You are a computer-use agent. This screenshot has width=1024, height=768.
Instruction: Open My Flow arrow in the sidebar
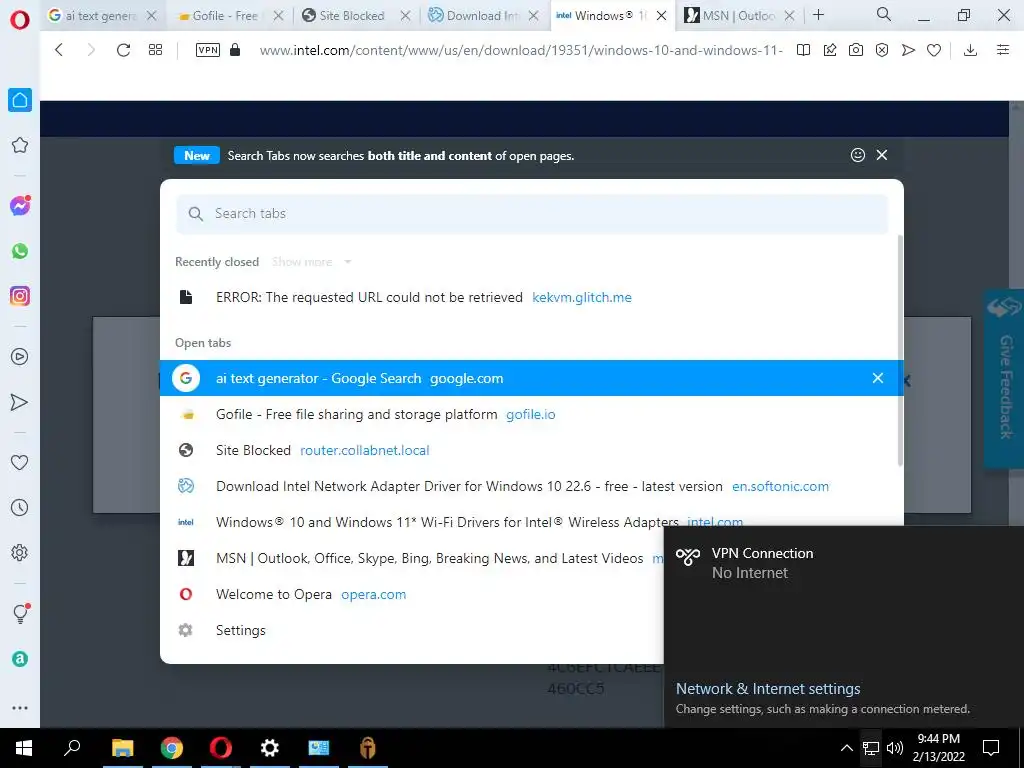pos(20,402)
